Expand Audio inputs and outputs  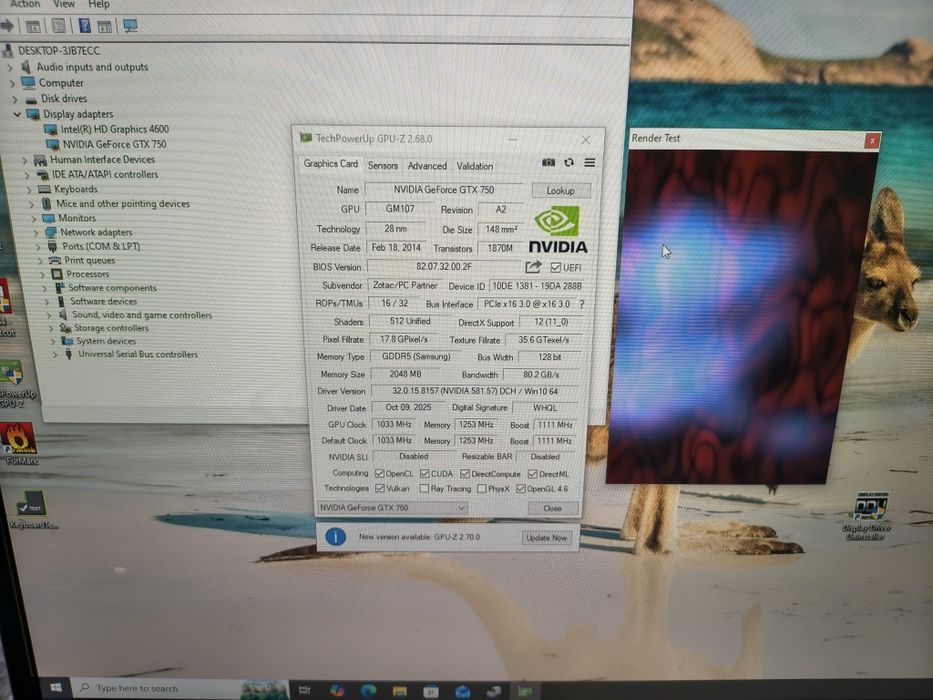tap(10, 67)
